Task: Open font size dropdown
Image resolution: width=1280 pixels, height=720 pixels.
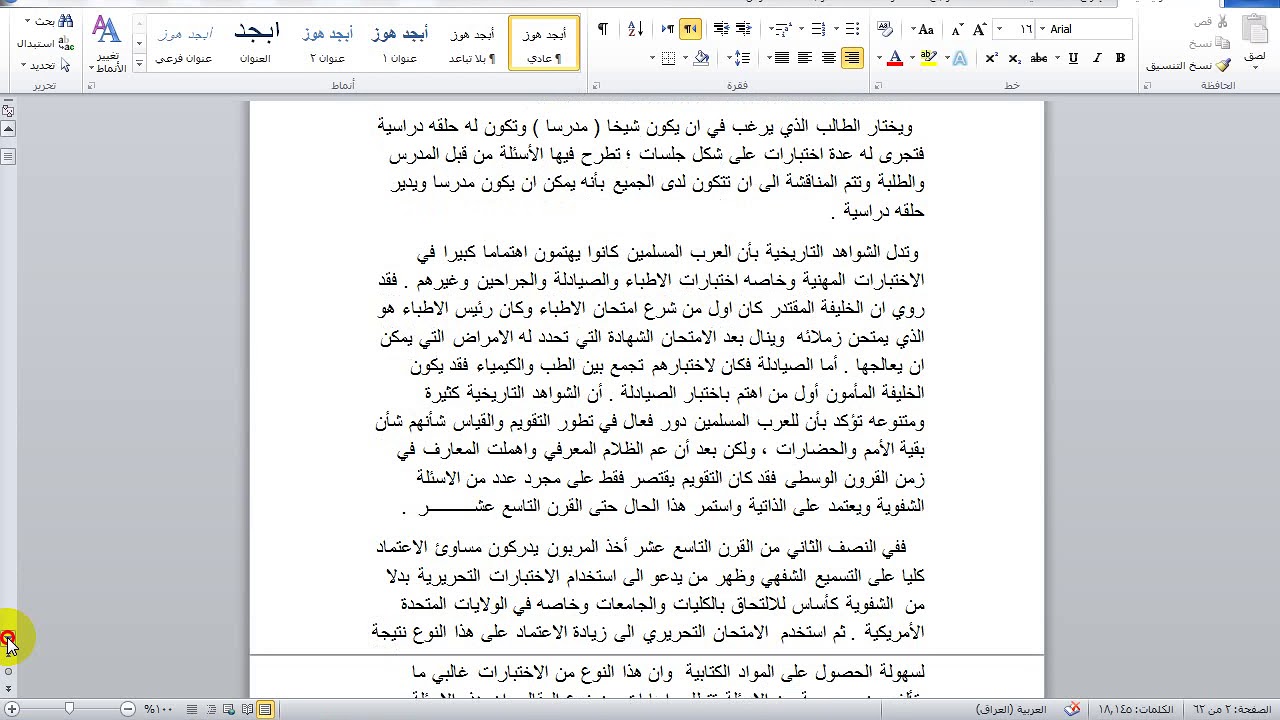Action: pyautogui.click(x=1000, y=29)
